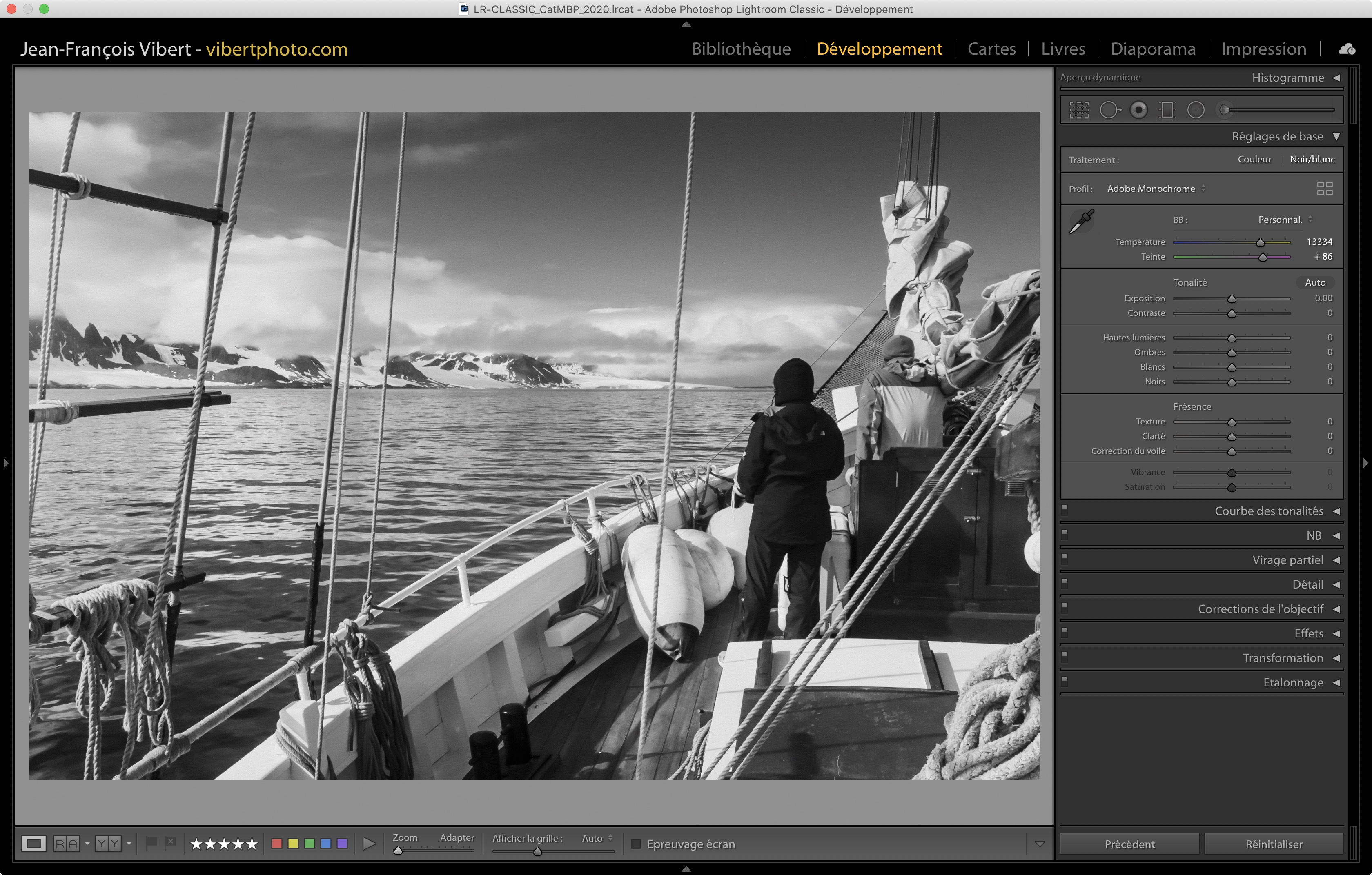
Task: Select the Radial filter tool
Action: point(1195,110)
